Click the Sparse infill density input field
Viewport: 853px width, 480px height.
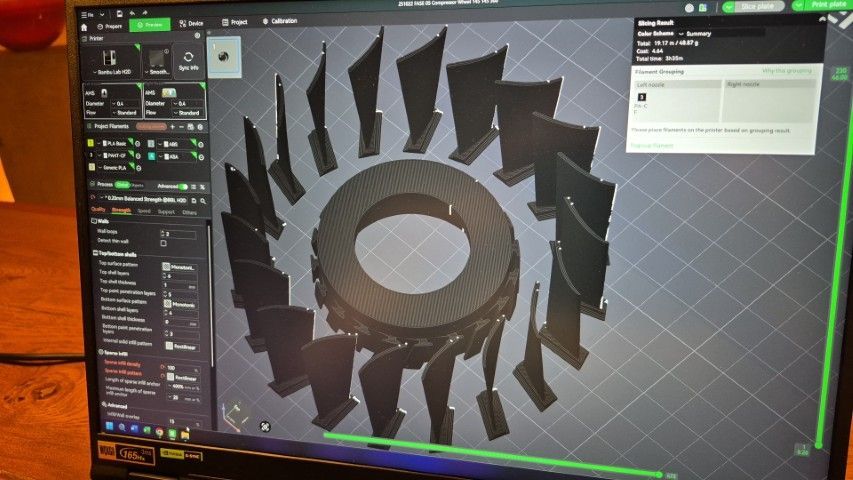[178, 368]
